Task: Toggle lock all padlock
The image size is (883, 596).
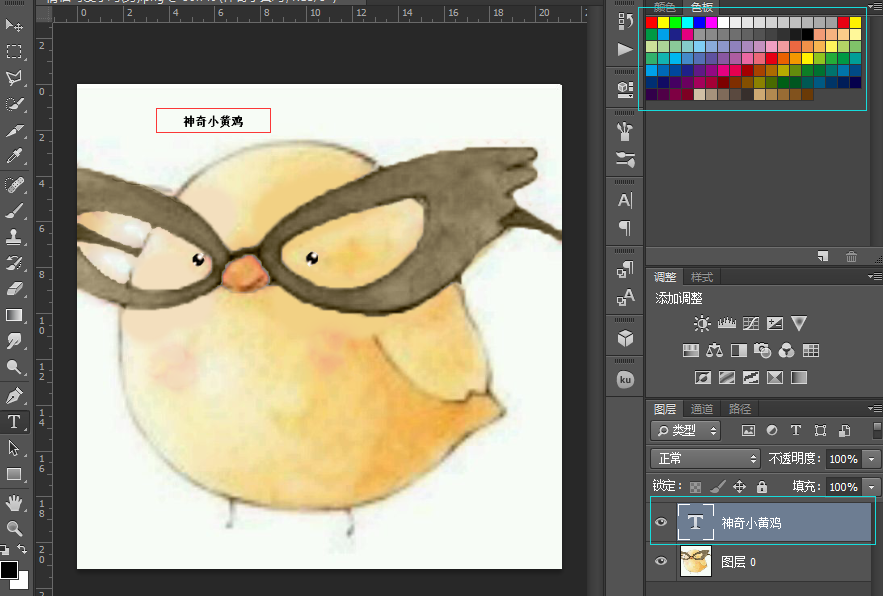Action: (x=762, y=487)
